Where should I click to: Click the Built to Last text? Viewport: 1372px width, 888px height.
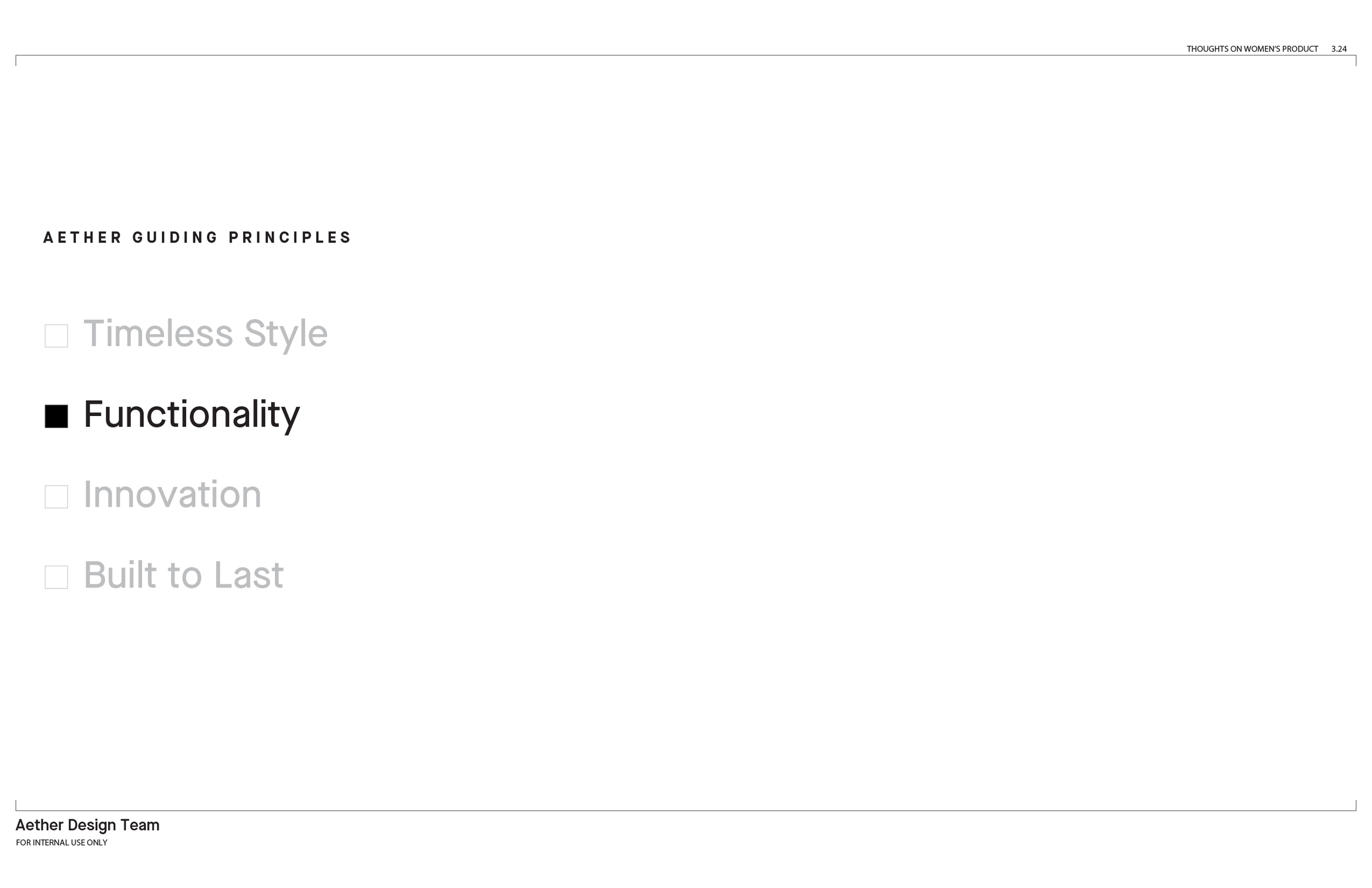coord(184,575)
